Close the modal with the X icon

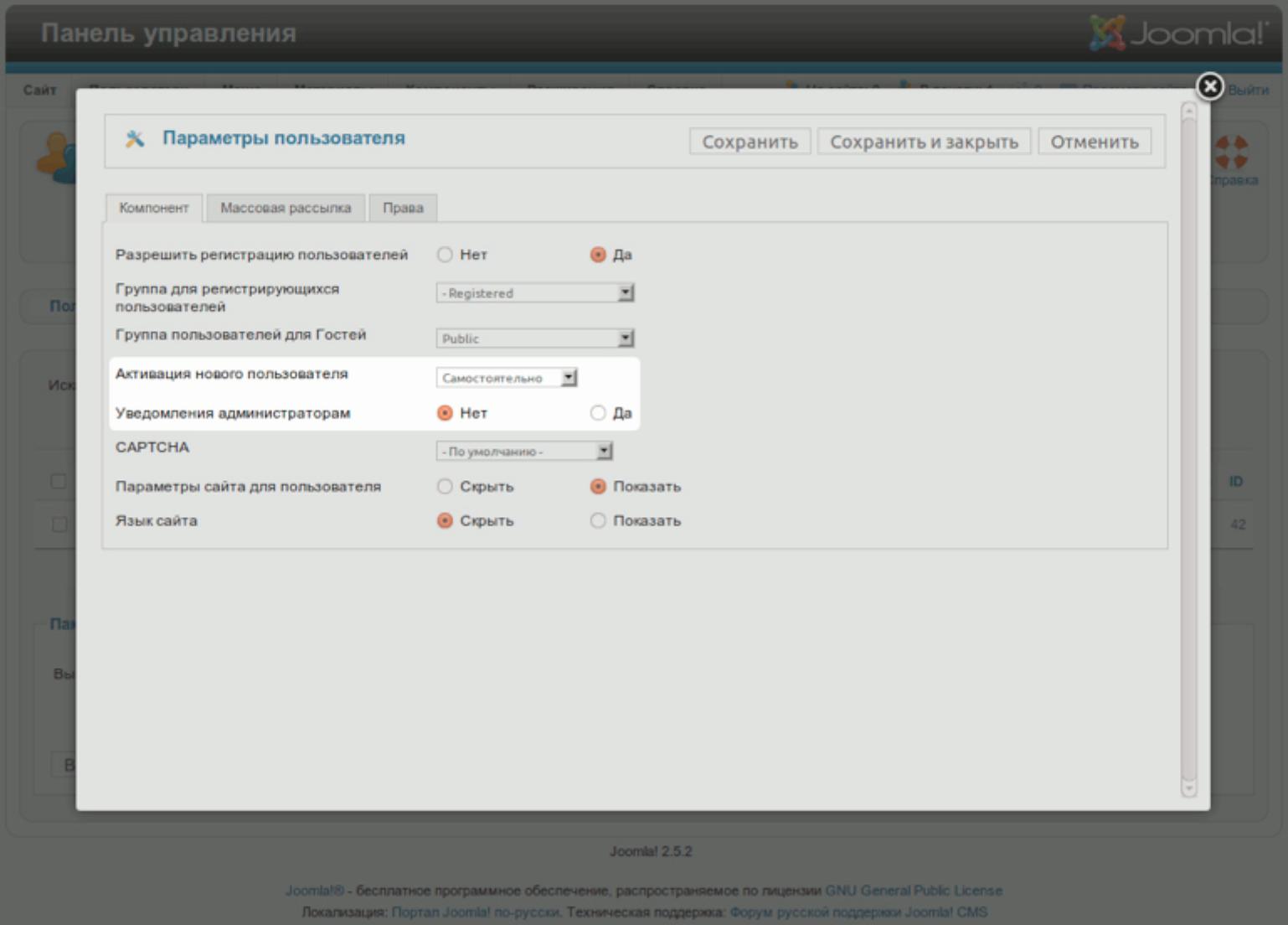pyautogui.click(x=1209, y=86)
